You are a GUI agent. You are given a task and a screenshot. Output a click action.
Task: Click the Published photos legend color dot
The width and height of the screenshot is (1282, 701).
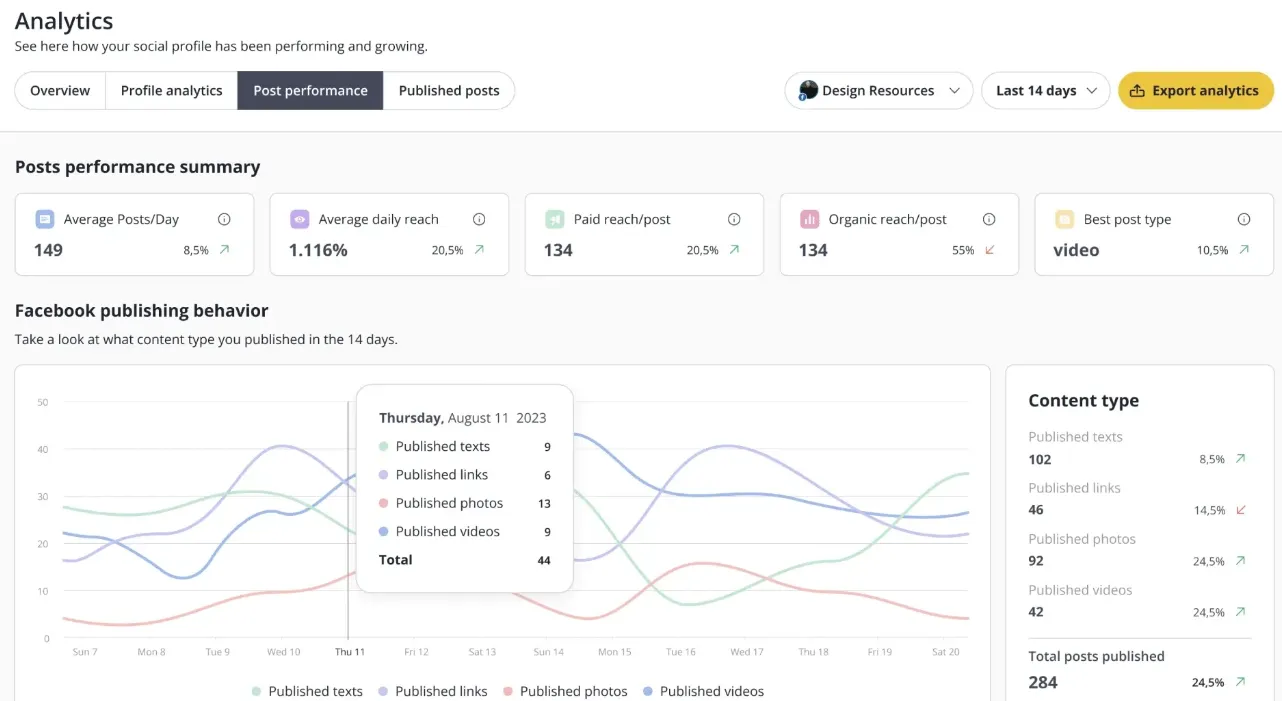[508, 691]
